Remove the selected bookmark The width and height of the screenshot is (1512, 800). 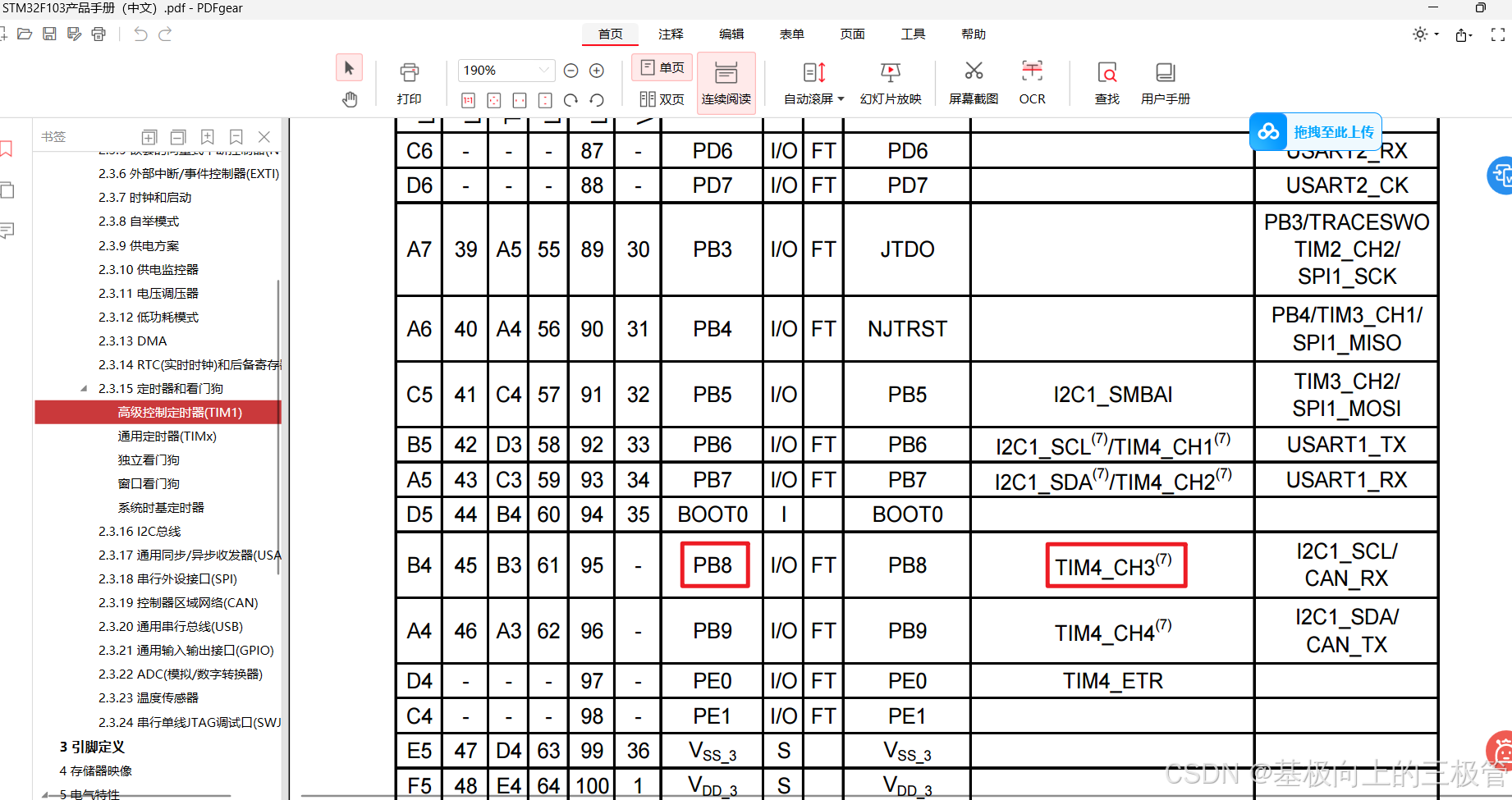click(x=236, y=137)
